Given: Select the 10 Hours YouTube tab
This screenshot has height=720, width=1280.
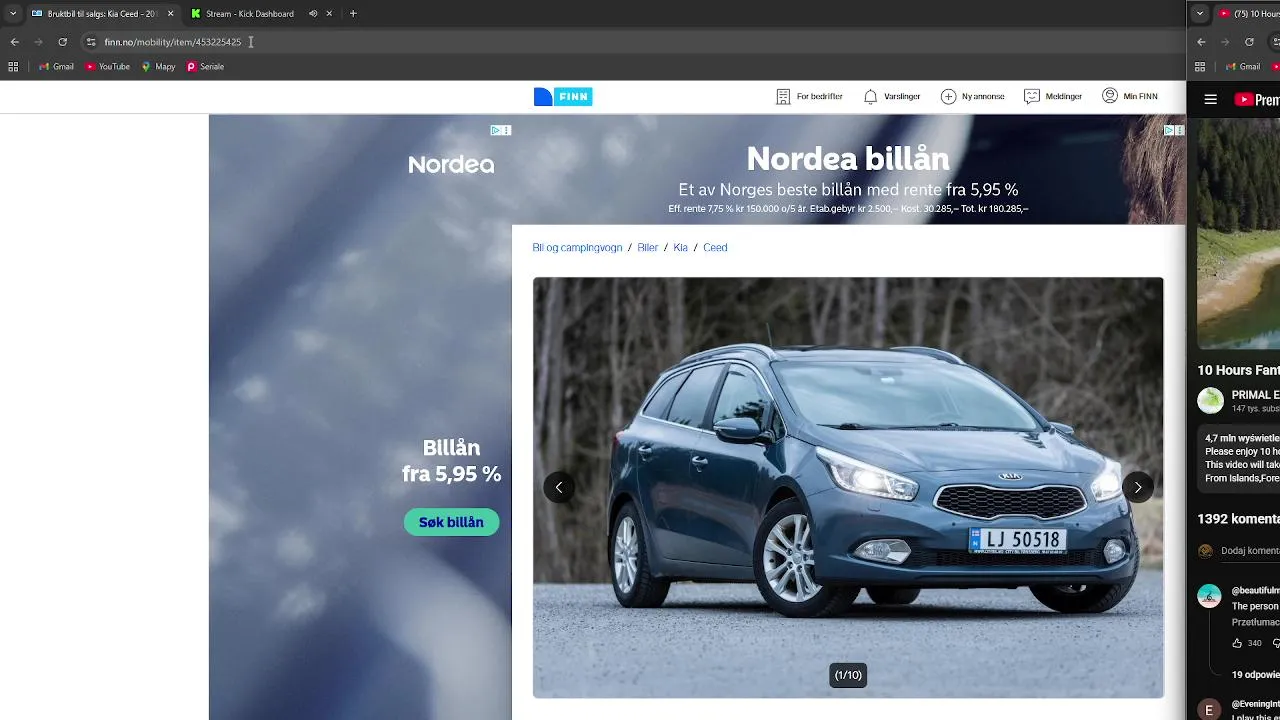Looking at the screenshot, I should (x=1246, y=14).
